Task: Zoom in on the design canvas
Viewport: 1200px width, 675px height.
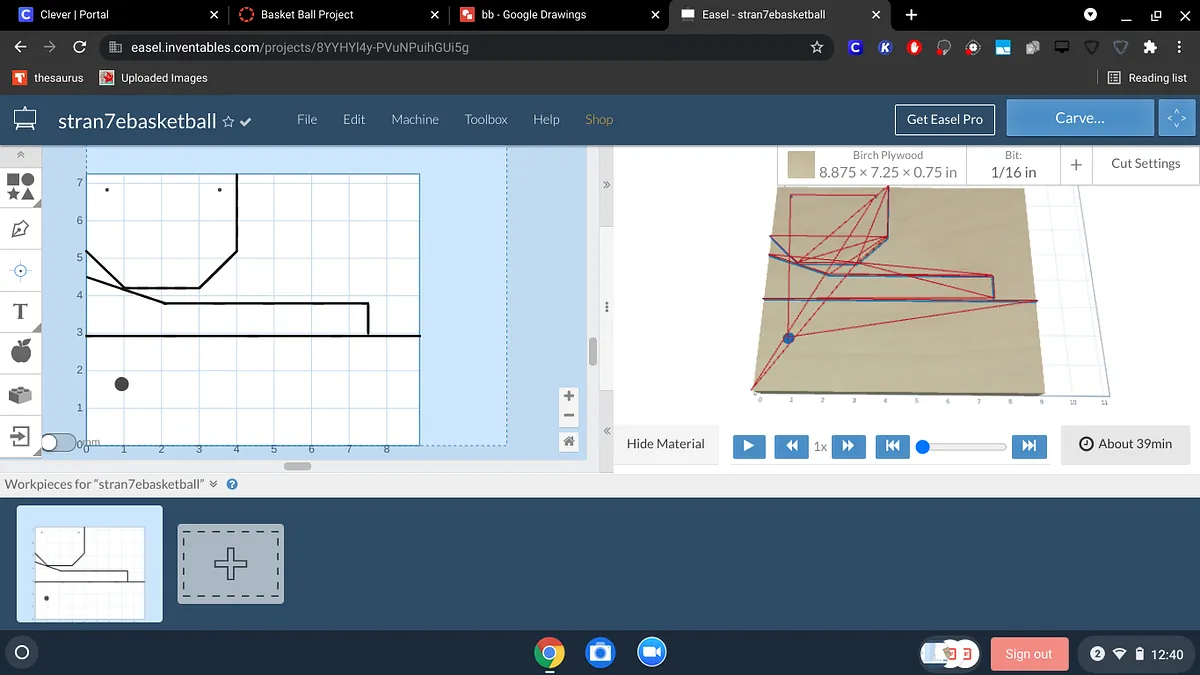Action: pos(569,396)
